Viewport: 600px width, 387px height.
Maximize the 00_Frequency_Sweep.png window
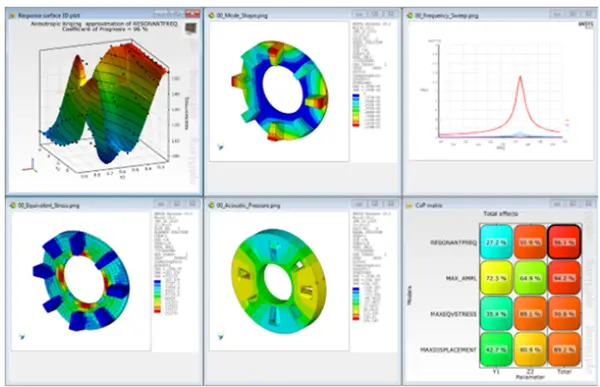pos(574,14)
